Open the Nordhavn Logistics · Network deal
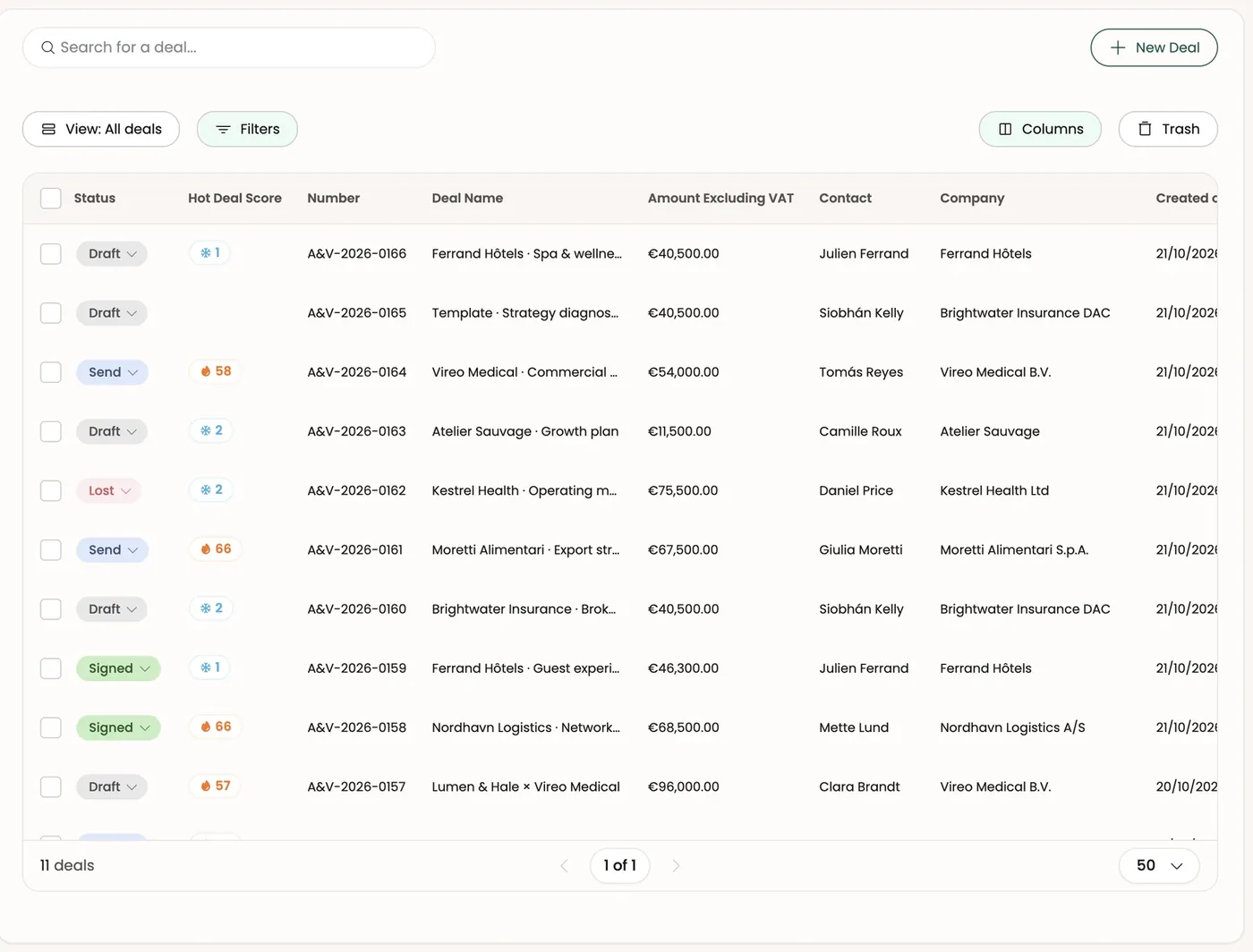This screenshot has width=1253, height=952. coord(525,727)
